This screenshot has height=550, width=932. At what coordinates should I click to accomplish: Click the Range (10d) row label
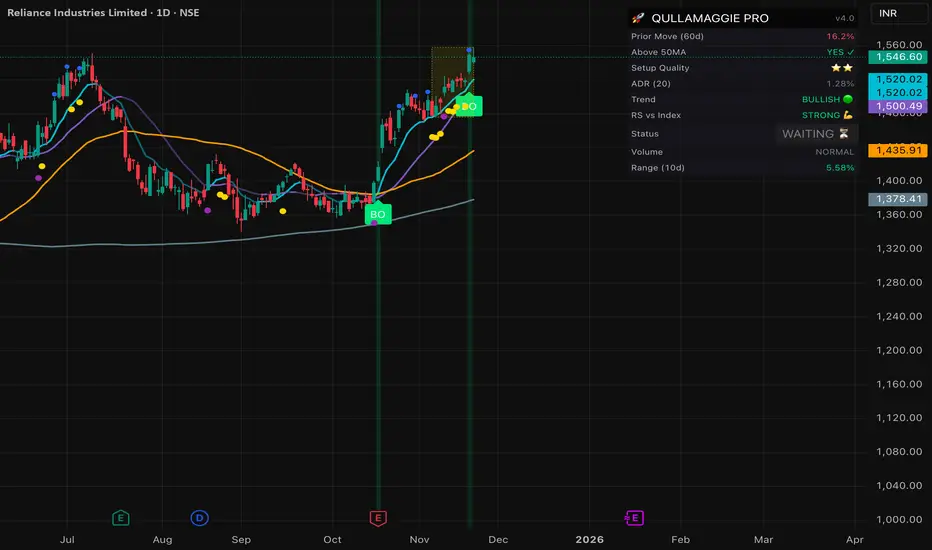pyautogui.click(x=658, y=168)
